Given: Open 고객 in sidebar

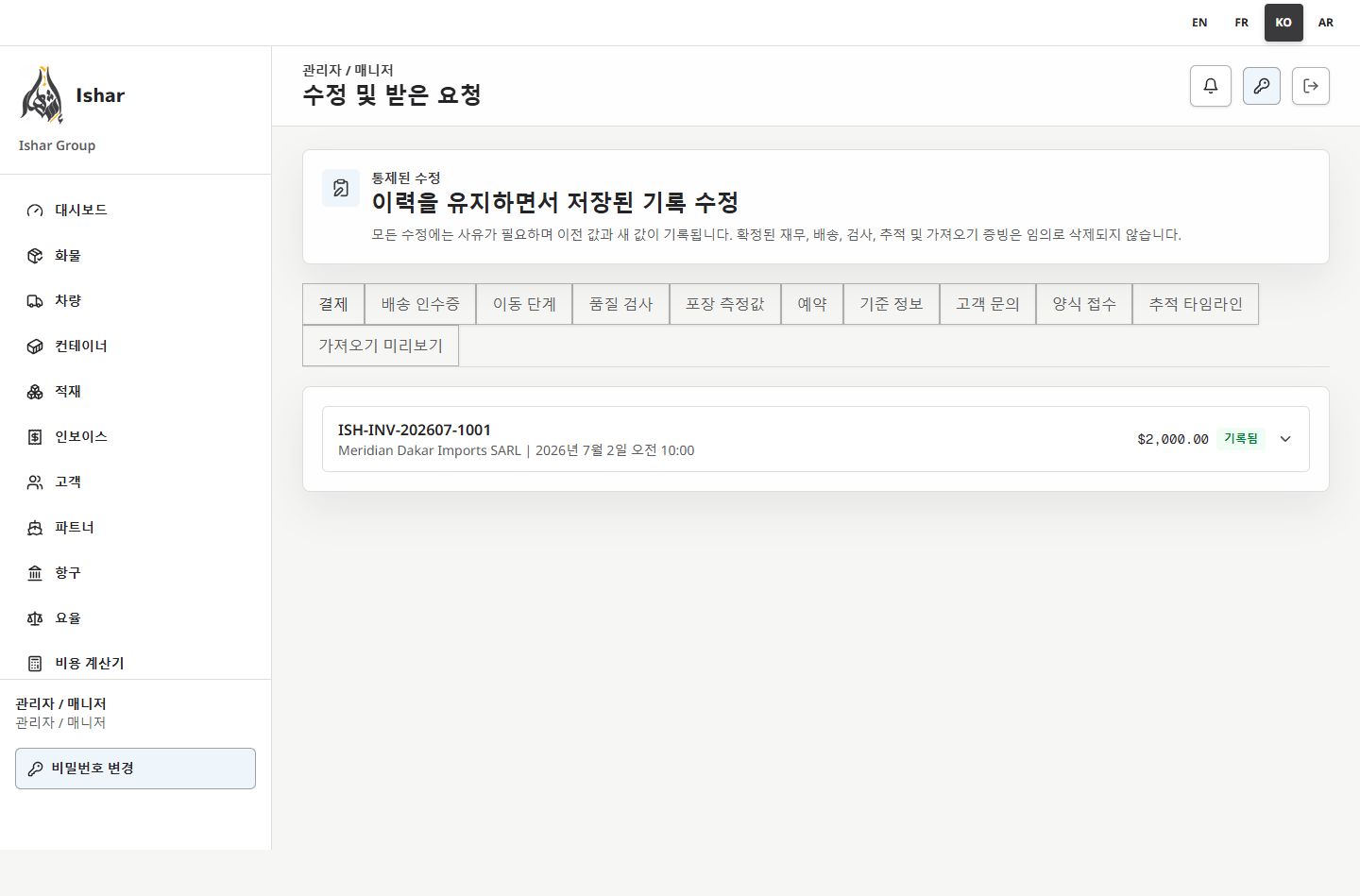Looking at the screenshot, I should [135, 482].
